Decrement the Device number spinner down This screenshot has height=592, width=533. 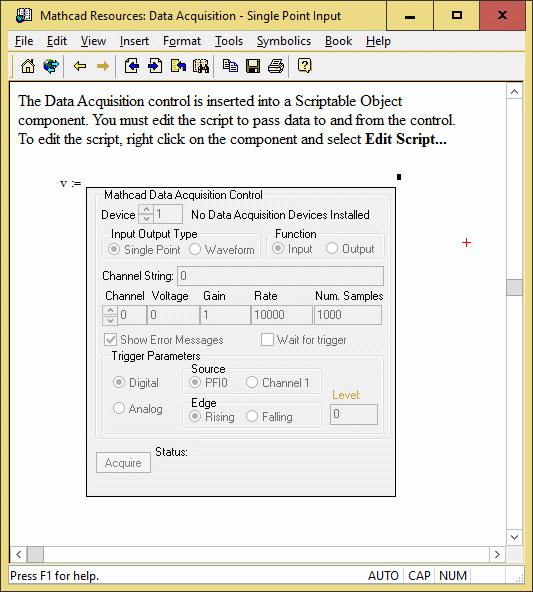(x=146, y=219)
